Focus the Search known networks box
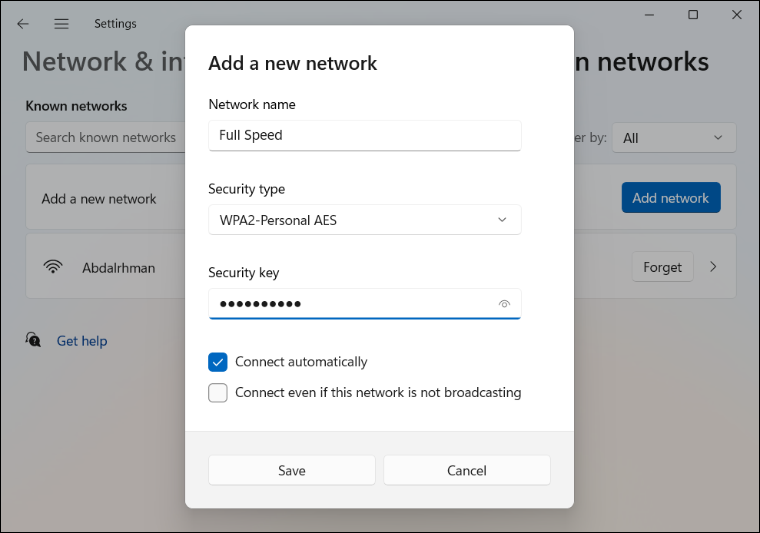 point(106,138)
